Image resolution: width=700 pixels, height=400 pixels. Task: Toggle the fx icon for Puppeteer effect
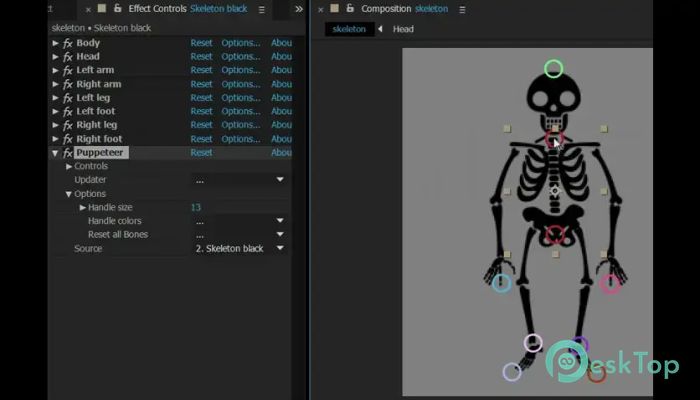[x=67, y=153]
